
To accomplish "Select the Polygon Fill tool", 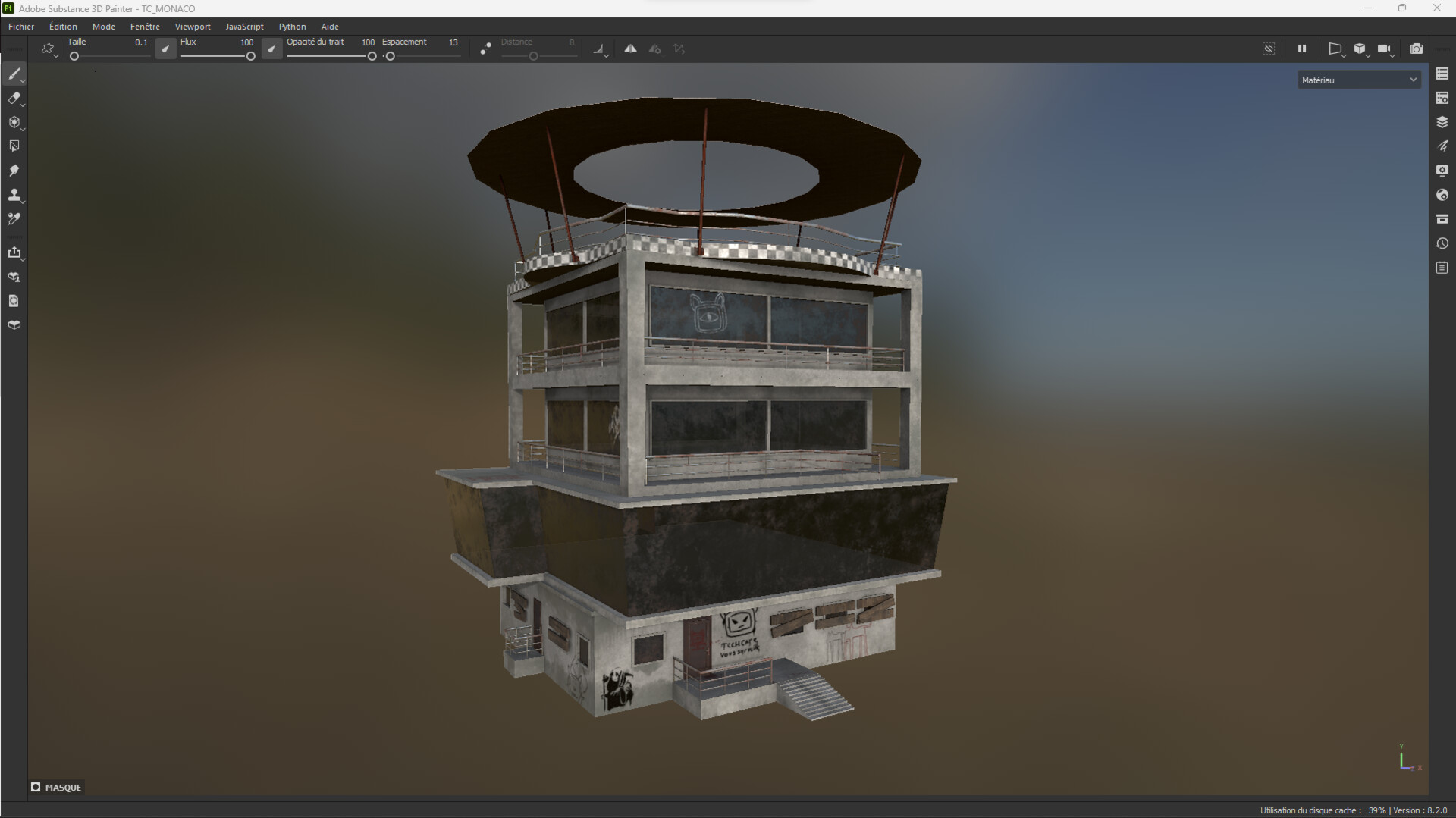I will [15, 146].
